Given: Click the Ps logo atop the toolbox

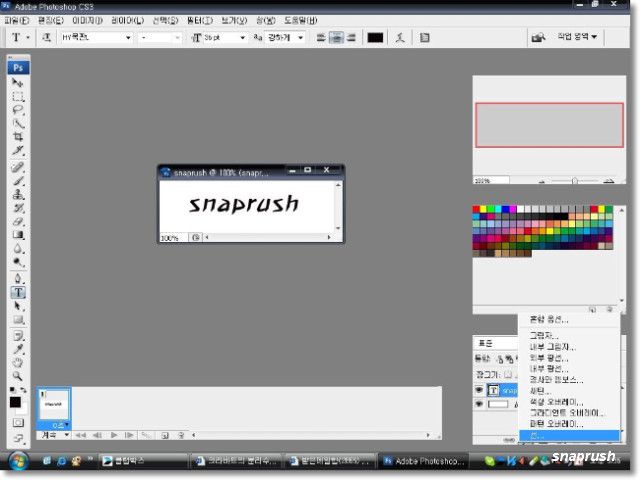Looking at the screenshot, I should point(18,67).
